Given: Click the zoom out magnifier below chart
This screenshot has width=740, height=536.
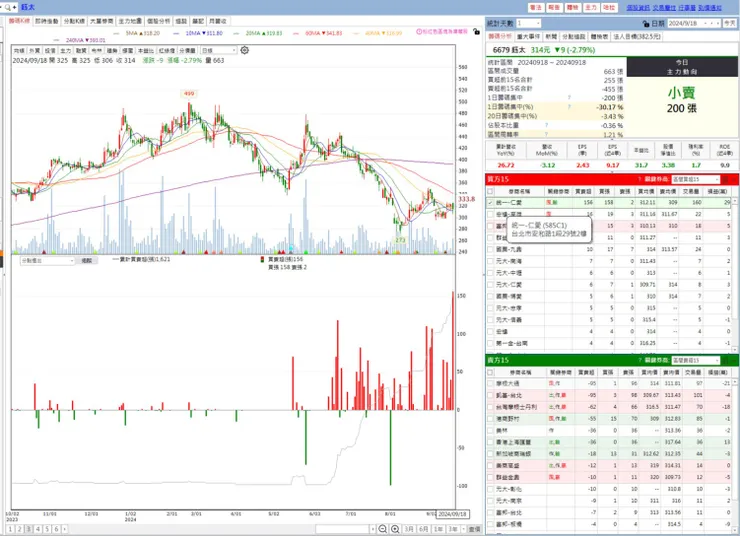Looking at the screenshot, I should point(383,529).
